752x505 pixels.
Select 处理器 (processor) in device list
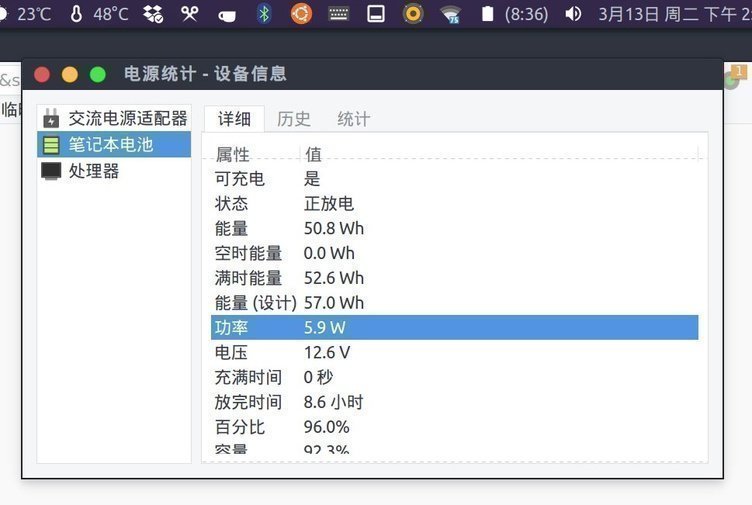click(93, 171)
